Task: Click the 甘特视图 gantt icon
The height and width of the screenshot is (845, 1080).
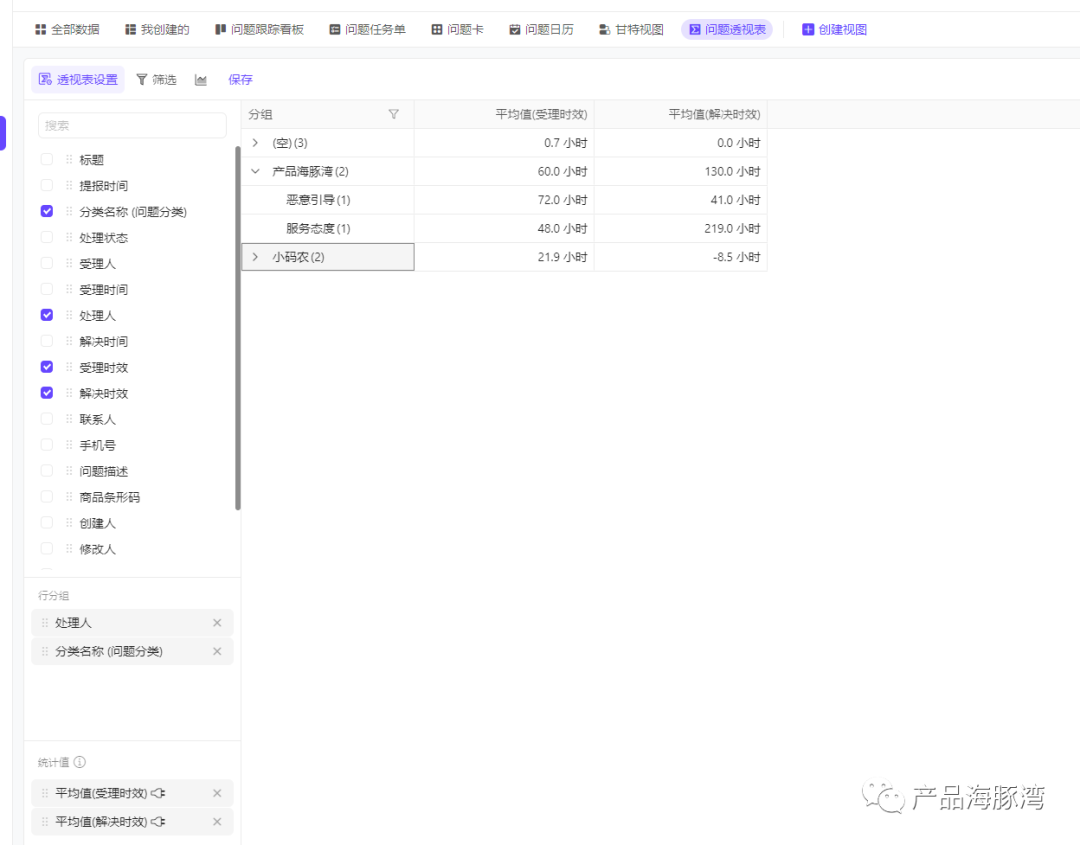Action: point(604,30)
